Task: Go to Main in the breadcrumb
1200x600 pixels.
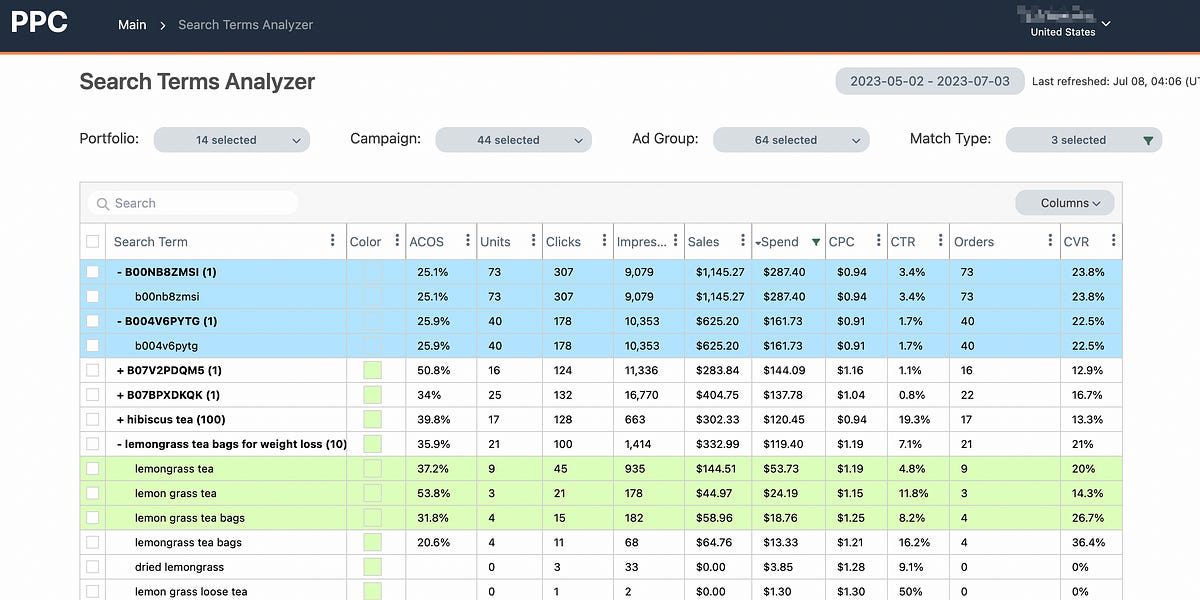Action: coord(132,25)
